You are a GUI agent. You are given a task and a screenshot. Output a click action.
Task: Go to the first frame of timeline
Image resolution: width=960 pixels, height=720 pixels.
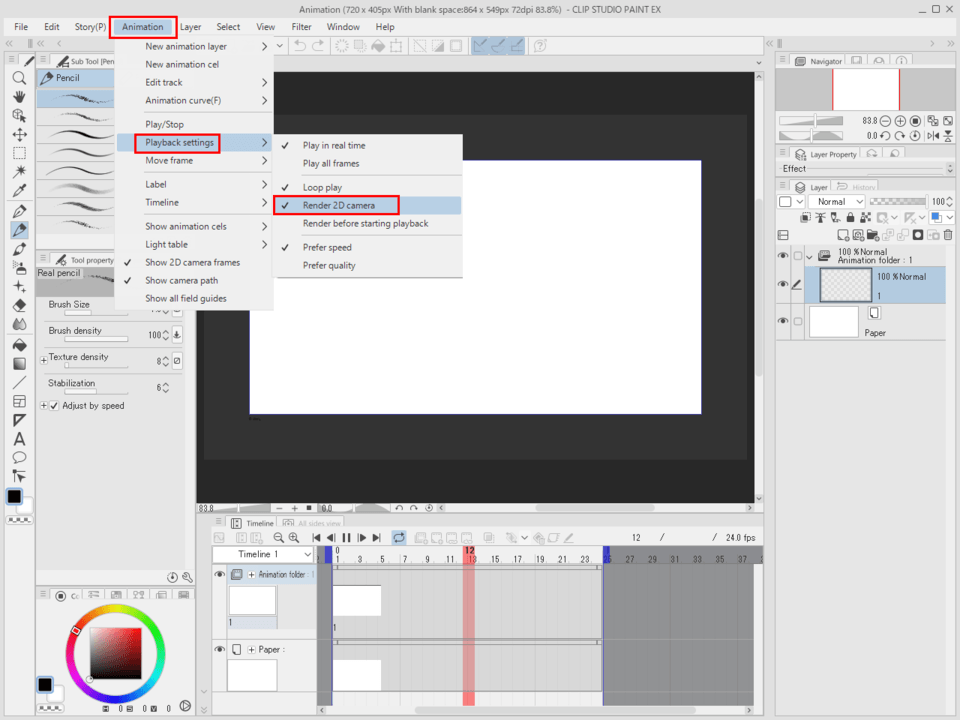point(316,538)
